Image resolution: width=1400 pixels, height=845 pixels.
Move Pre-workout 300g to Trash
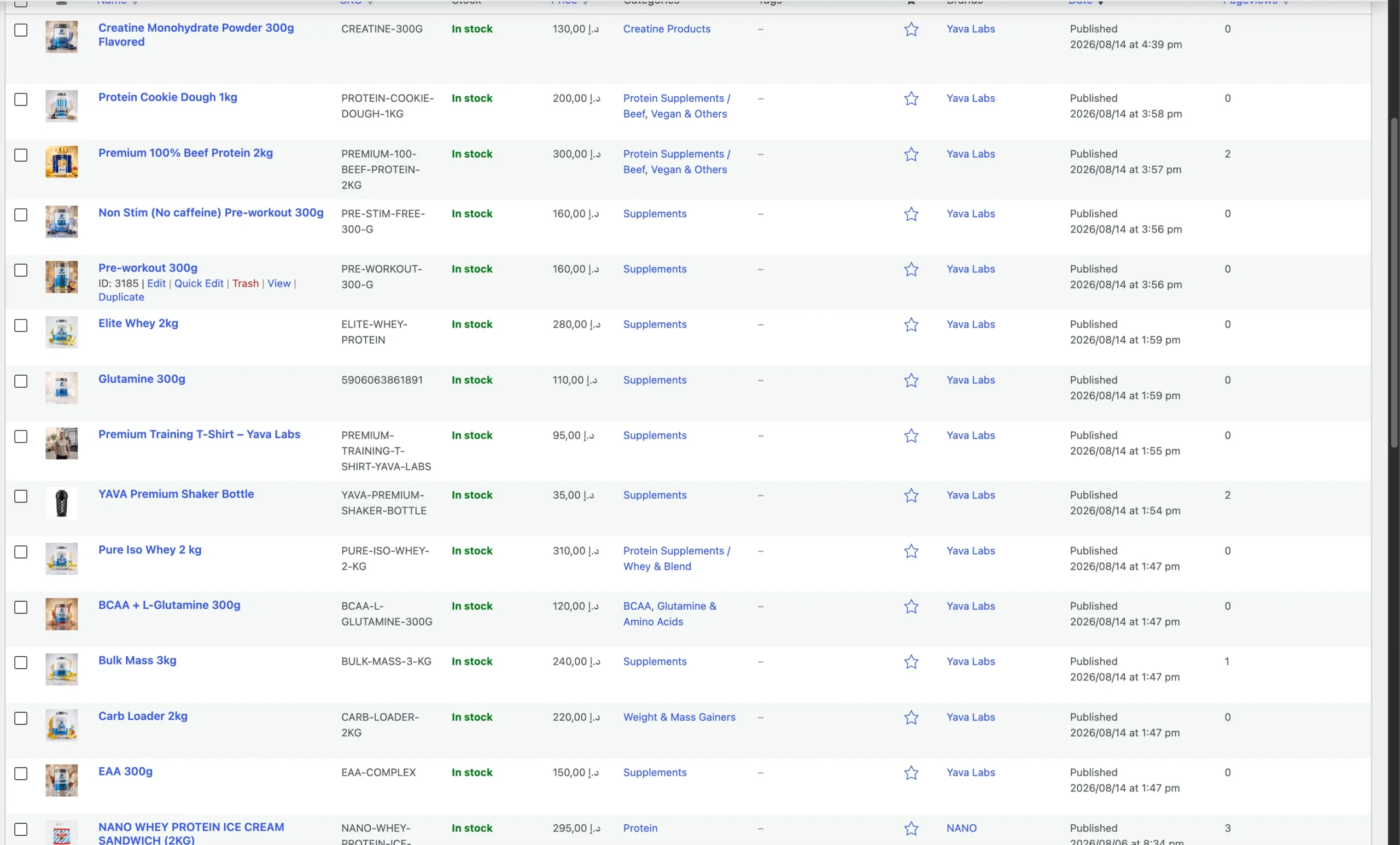click(x=246, y=283)
